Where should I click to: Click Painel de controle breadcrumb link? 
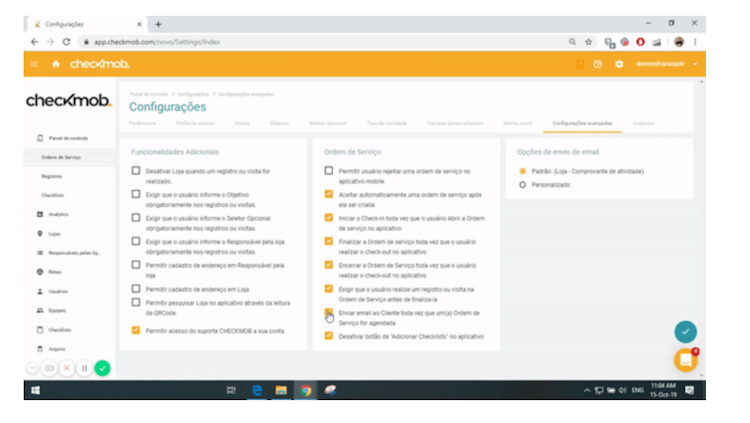click(148, 94)
